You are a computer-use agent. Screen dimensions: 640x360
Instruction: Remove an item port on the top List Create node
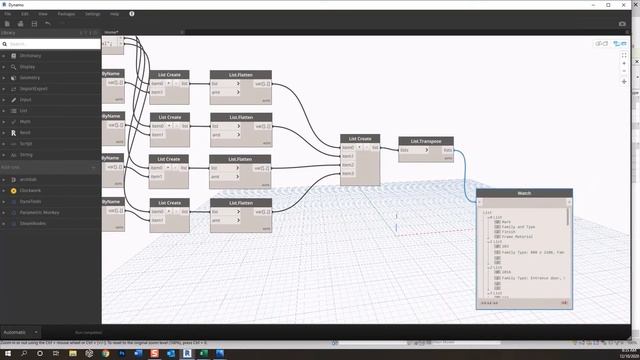click(x=176, y=83)
